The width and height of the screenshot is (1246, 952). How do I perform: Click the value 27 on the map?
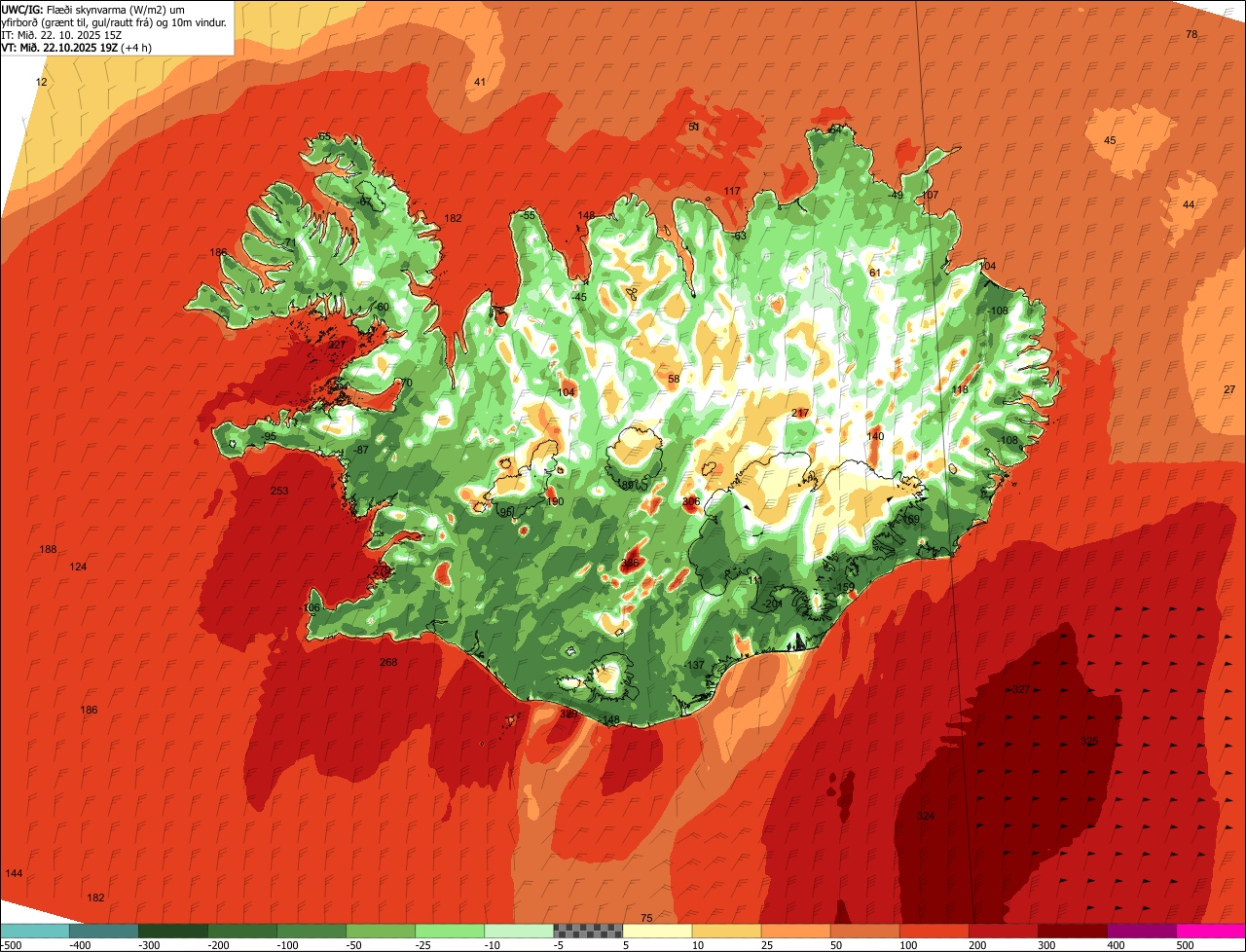point(1229,390)
